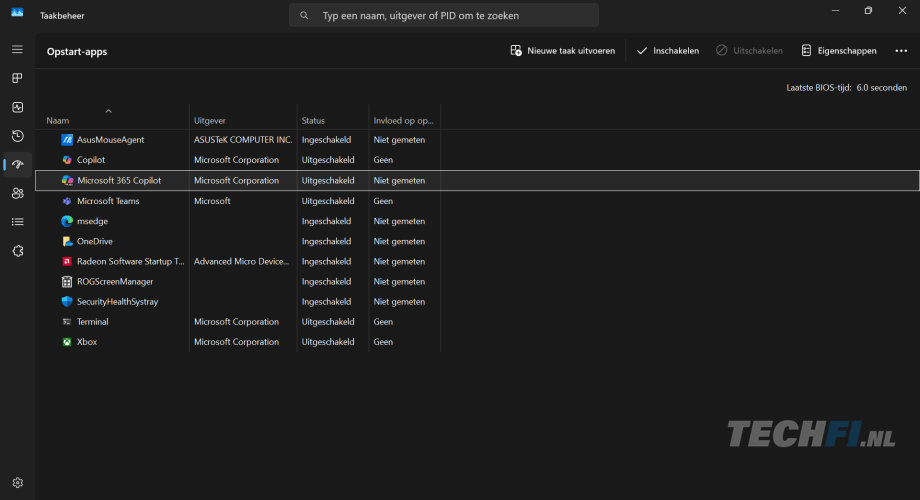Open the three-dots more options menu
This screenshot has width=920, height=500.
click(x=901, y=51)
